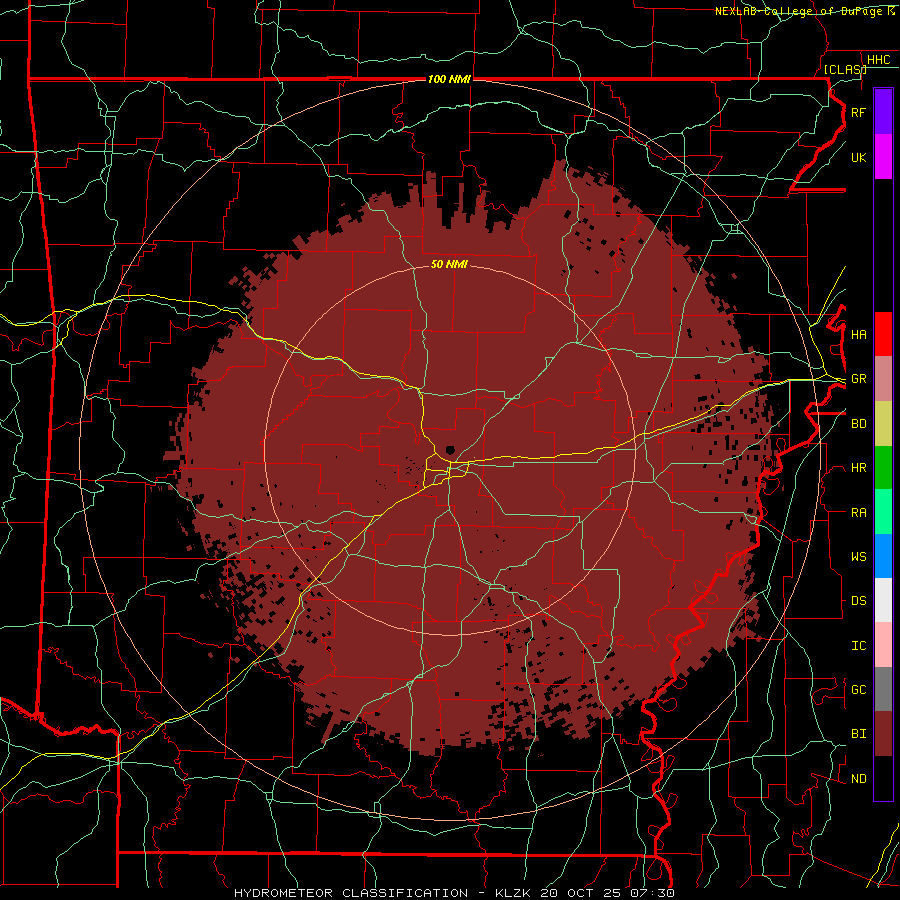The image size is (900, 900).
Task: Click the BI legend label
Action: pyautogui.click(x=858, y=734)
